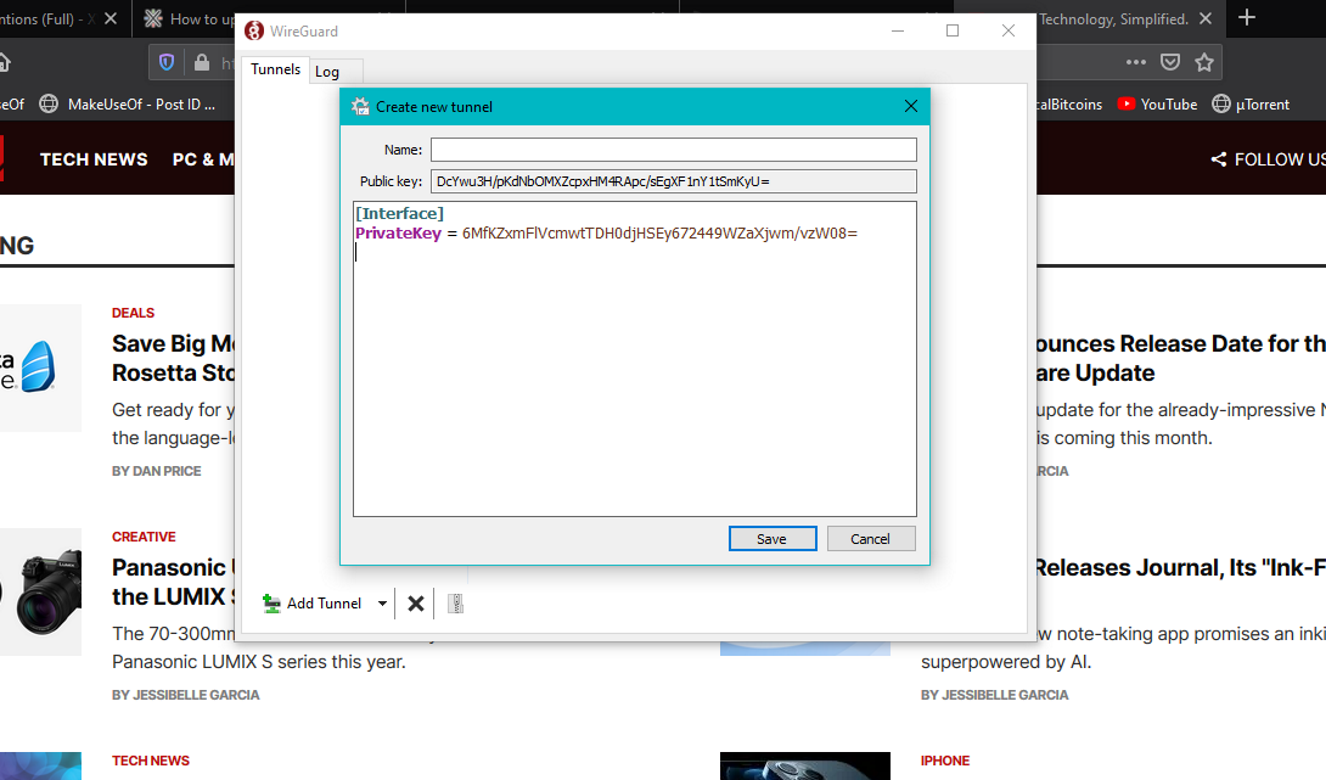Screen dimensions: 1326x780
Task: Open the µTorrent bookmark
Action: click(x=1251, y=104)
